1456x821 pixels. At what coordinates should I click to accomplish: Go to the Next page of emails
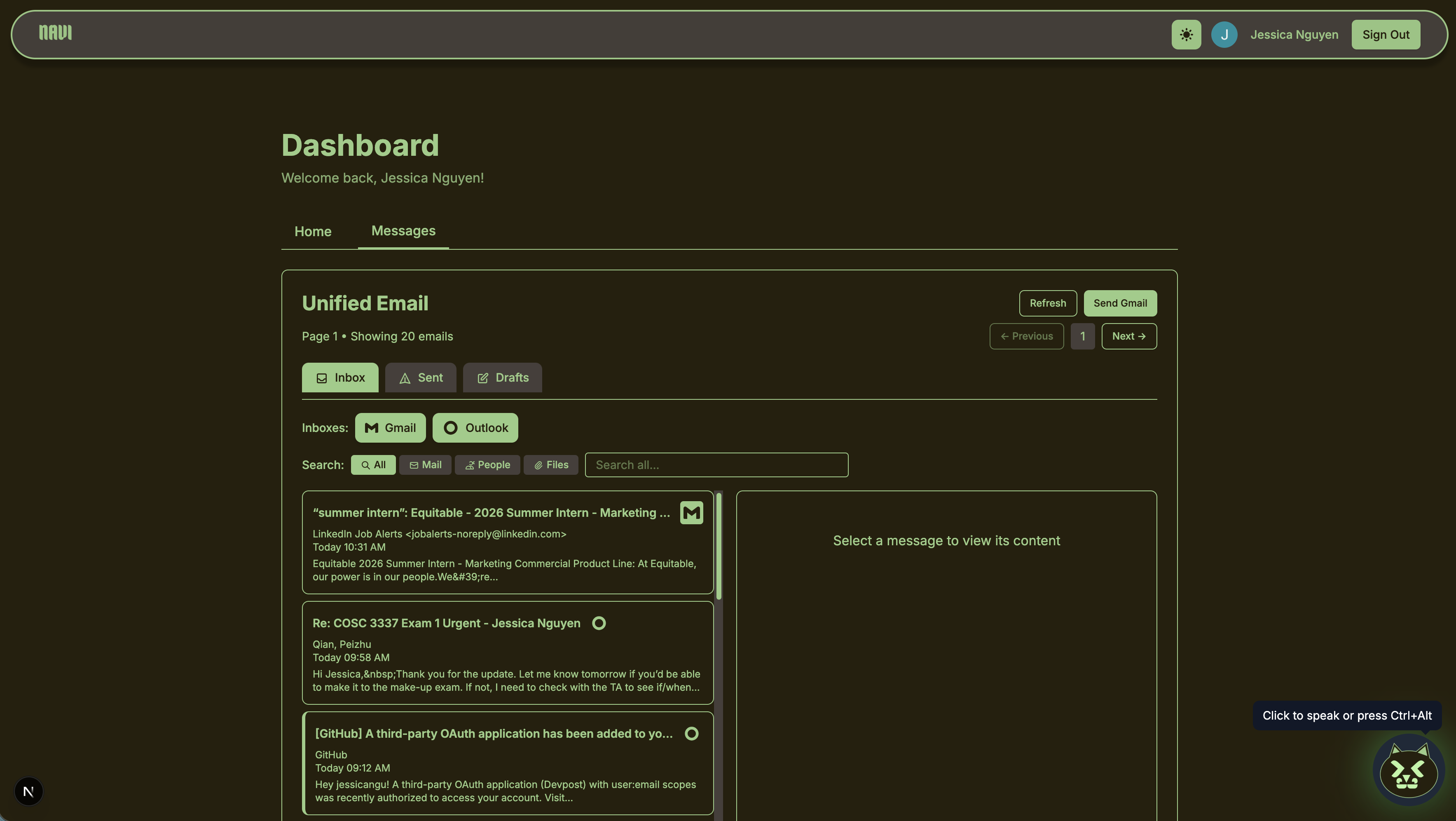click(x=1128, y=336)
